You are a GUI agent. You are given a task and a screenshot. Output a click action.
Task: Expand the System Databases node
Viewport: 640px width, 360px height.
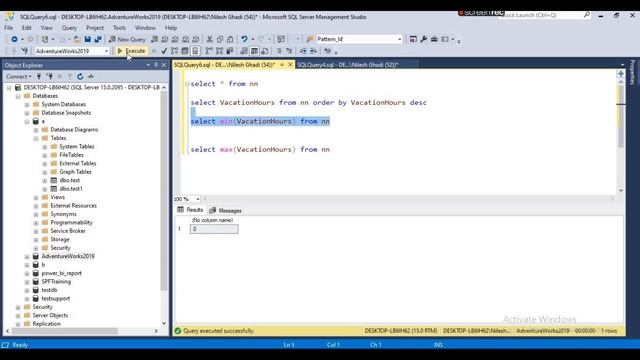[27, 104]
